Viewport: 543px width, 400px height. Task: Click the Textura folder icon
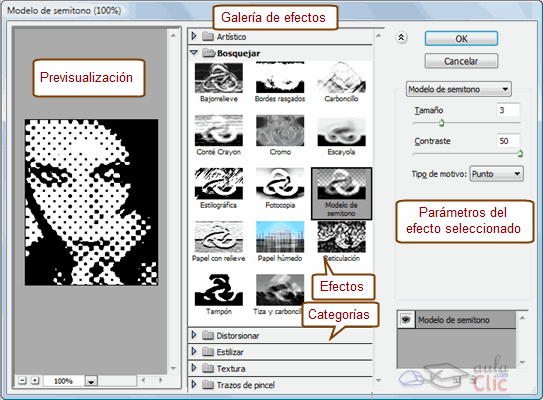tap(208, 368)
